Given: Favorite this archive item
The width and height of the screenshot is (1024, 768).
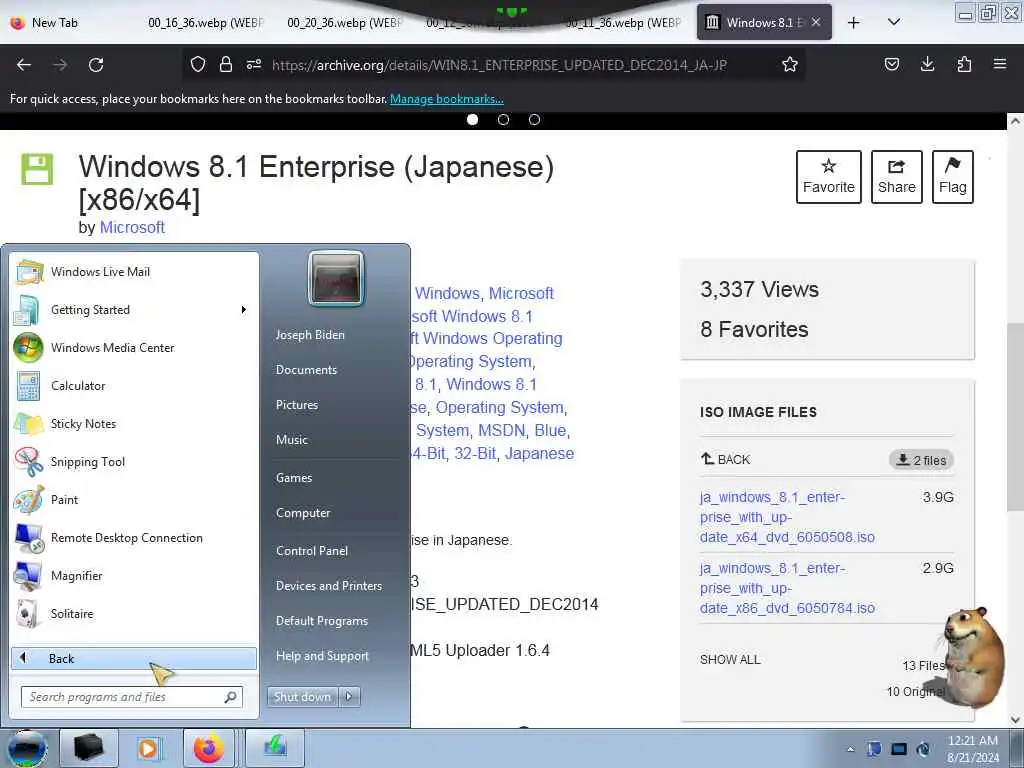Looking at the screenshot, I should point(829,177).
